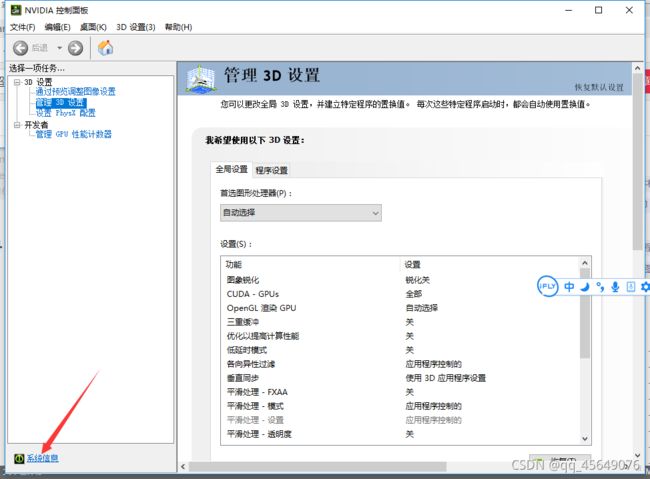Viewport: 650px width, 479px height.
Task: Toggle iFLY moon mode icon
Action: pos(585,287)
